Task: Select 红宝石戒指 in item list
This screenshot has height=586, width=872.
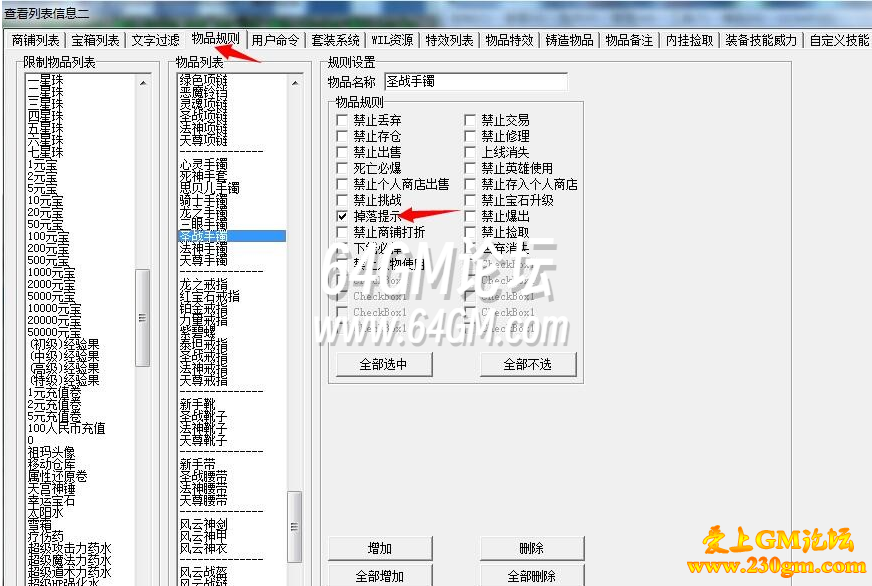Action: [210, 296]
